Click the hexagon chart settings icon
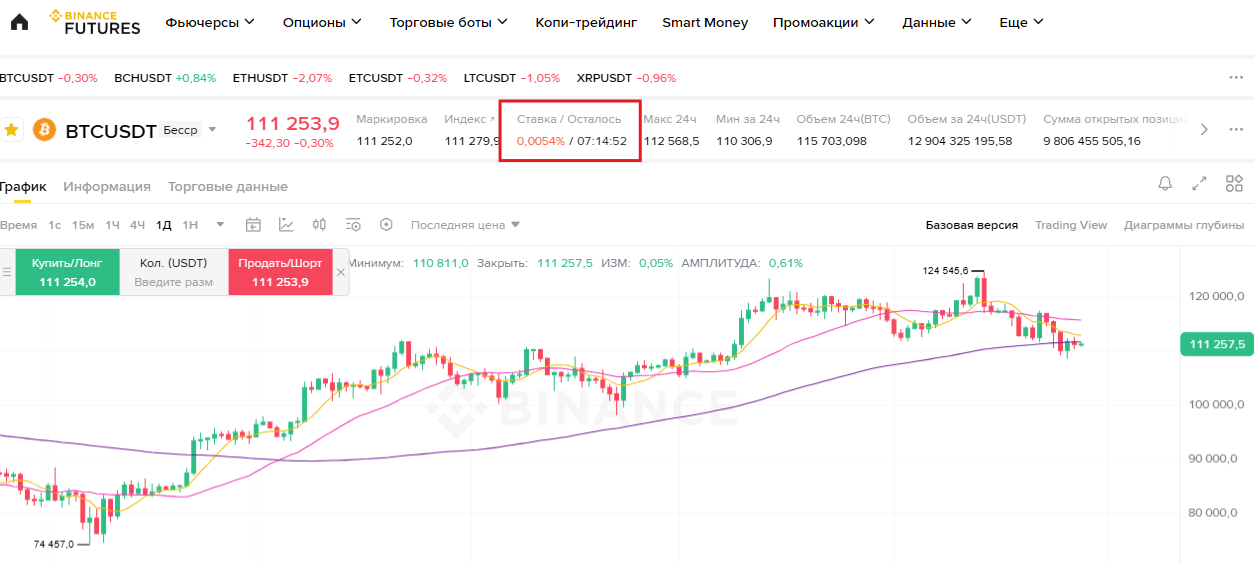1254x564 pixels. point(387,225)
